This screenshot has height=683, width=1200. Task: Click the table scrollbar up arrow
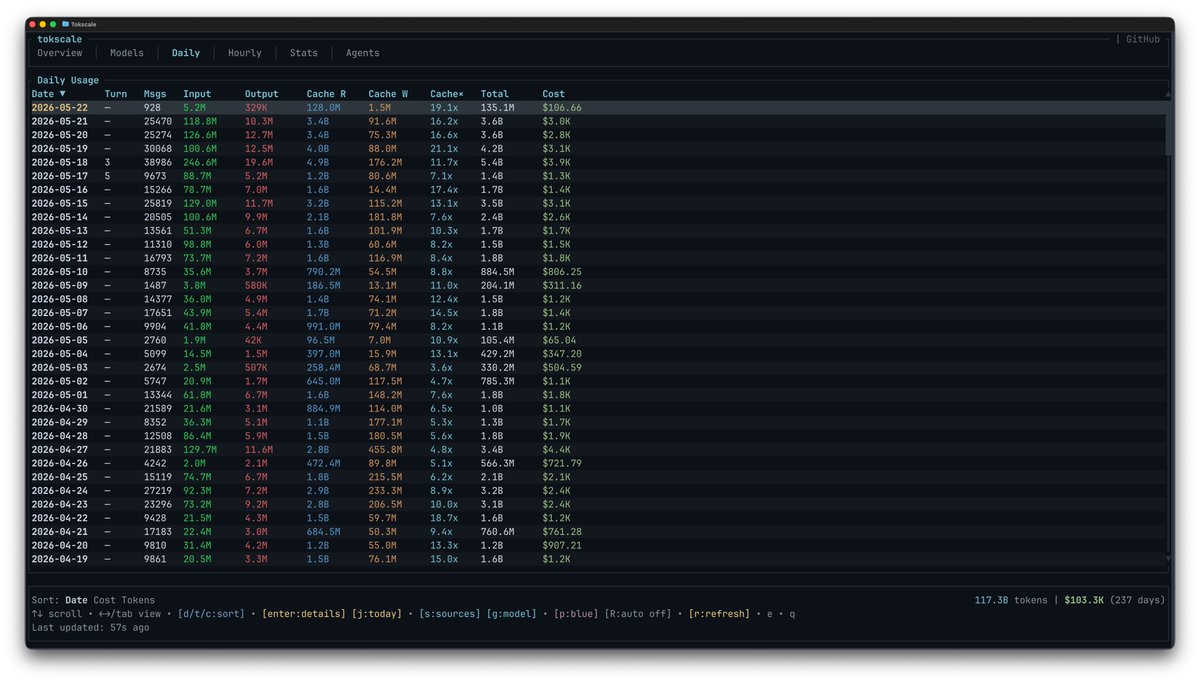coord(1168,94)
